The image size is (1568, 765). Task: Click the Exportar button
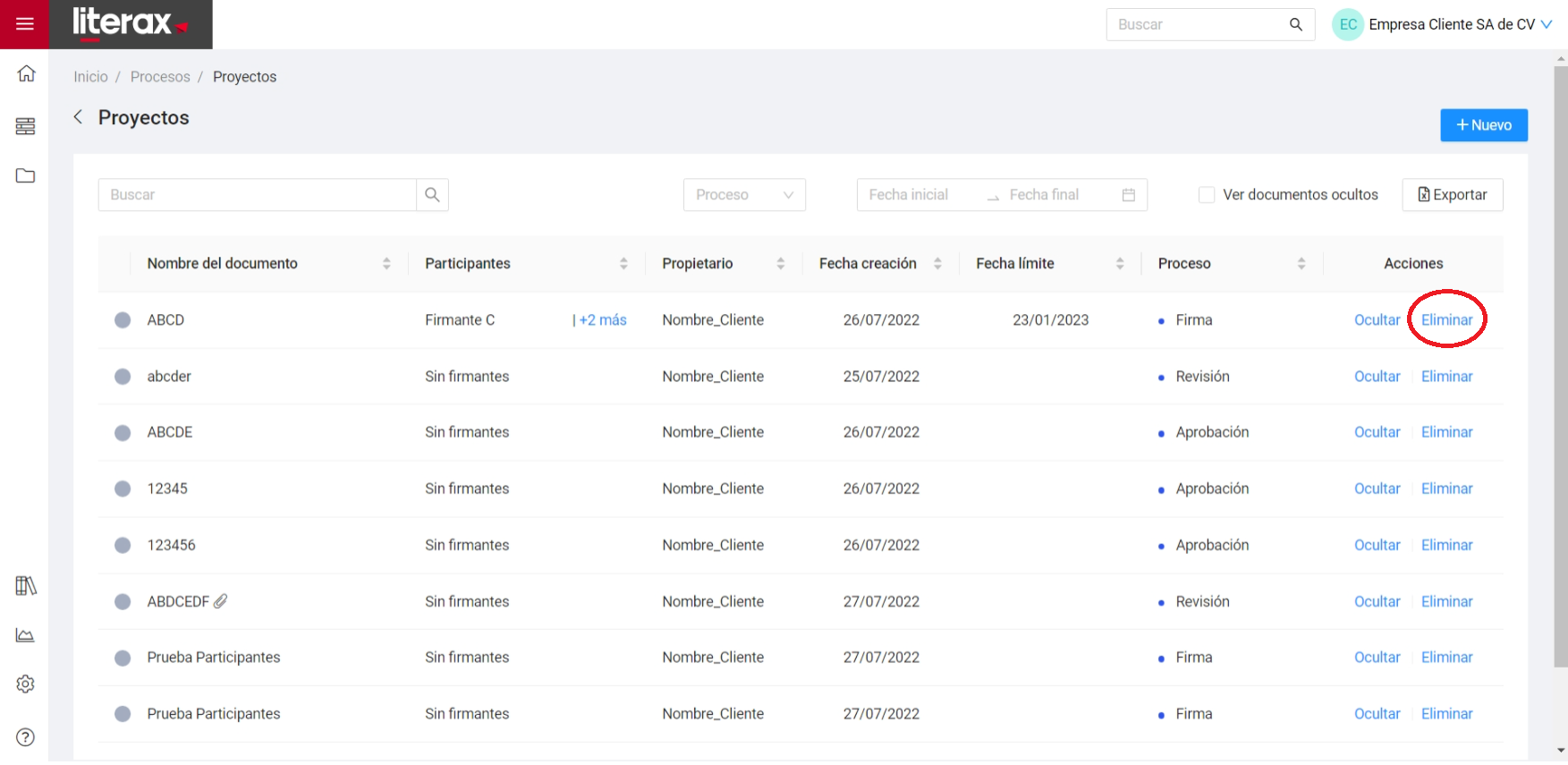point(1453,194)
